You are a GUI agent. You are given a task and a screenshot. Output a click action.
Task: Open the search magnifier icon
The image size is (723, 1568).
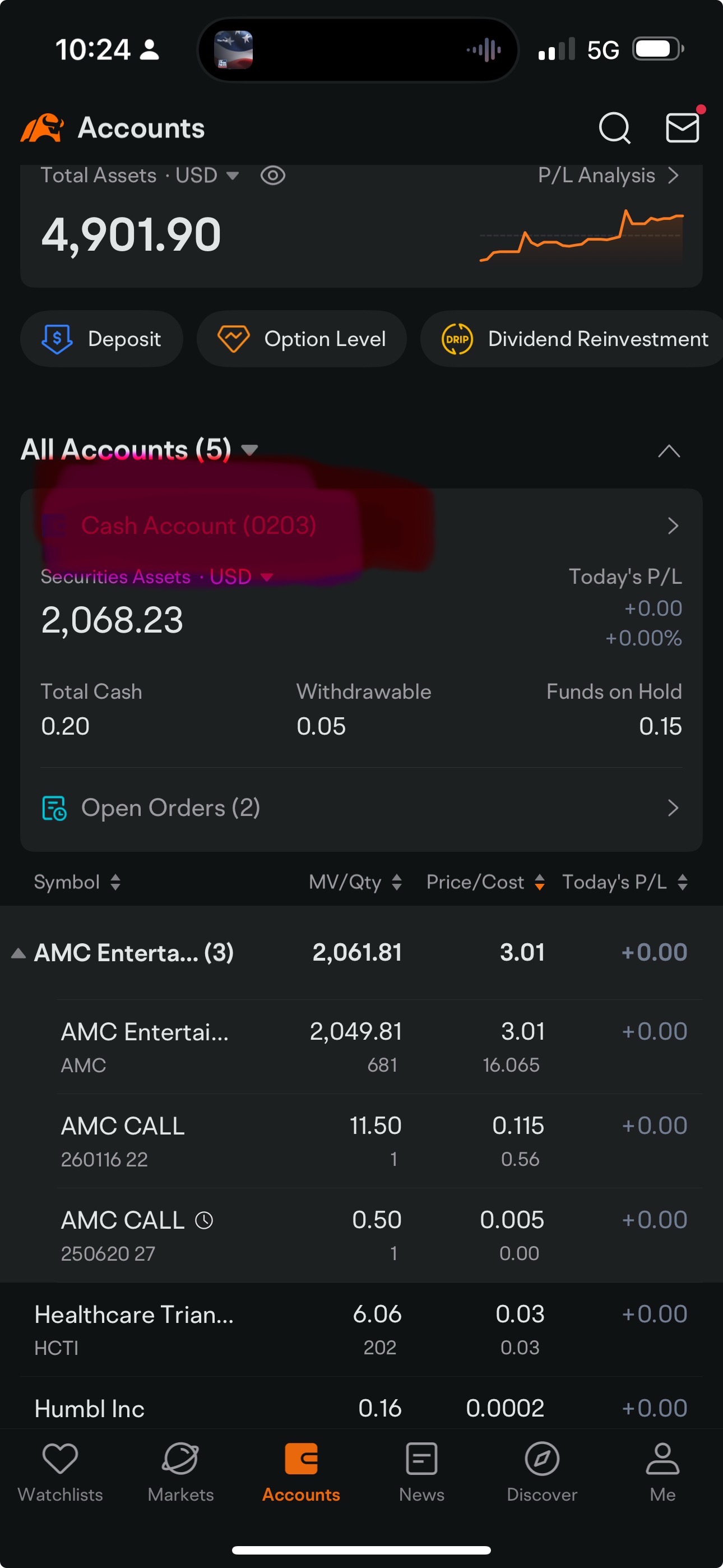pos(614,128)
